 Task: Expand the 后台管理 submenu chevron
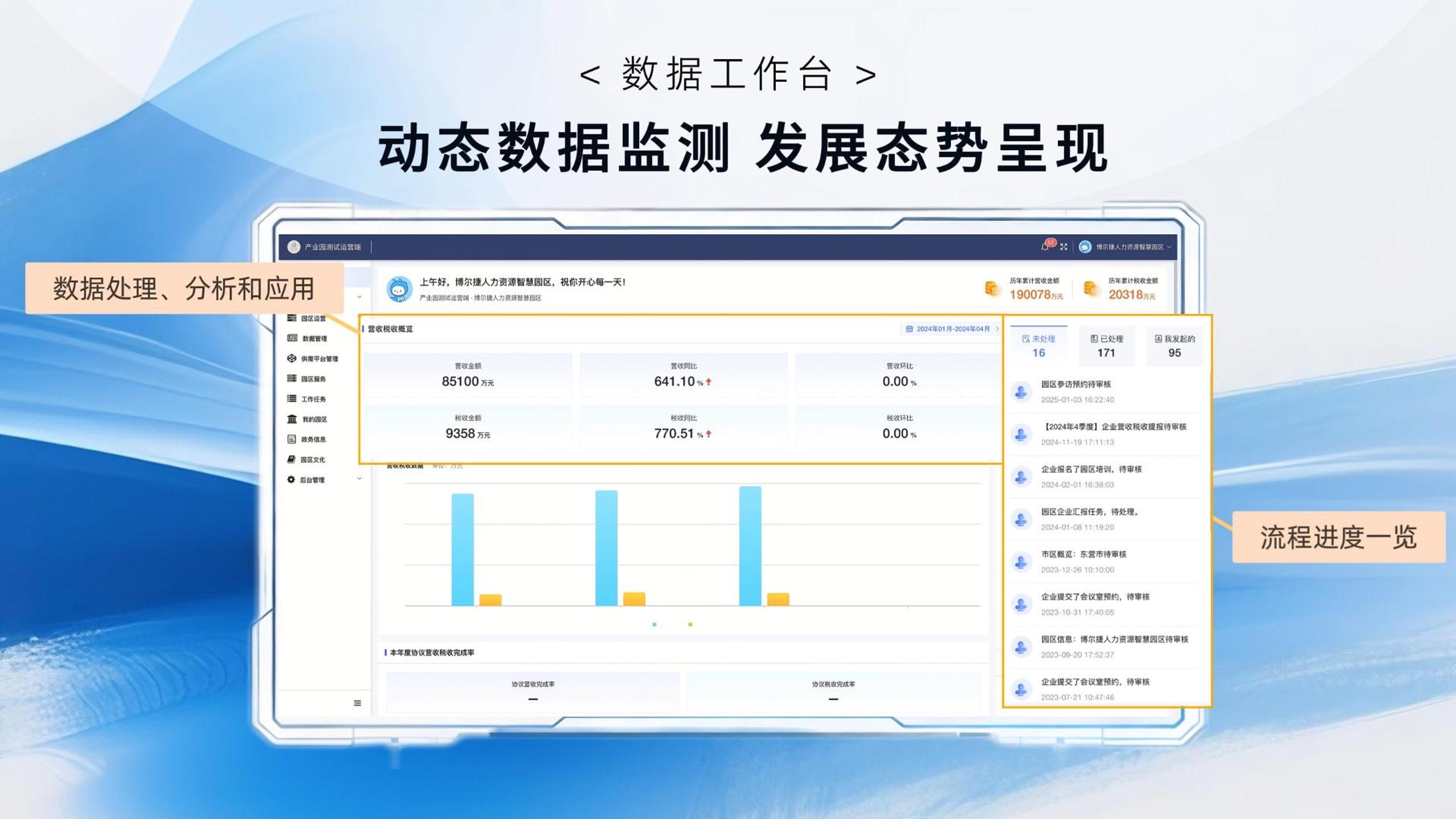(359, 479)
